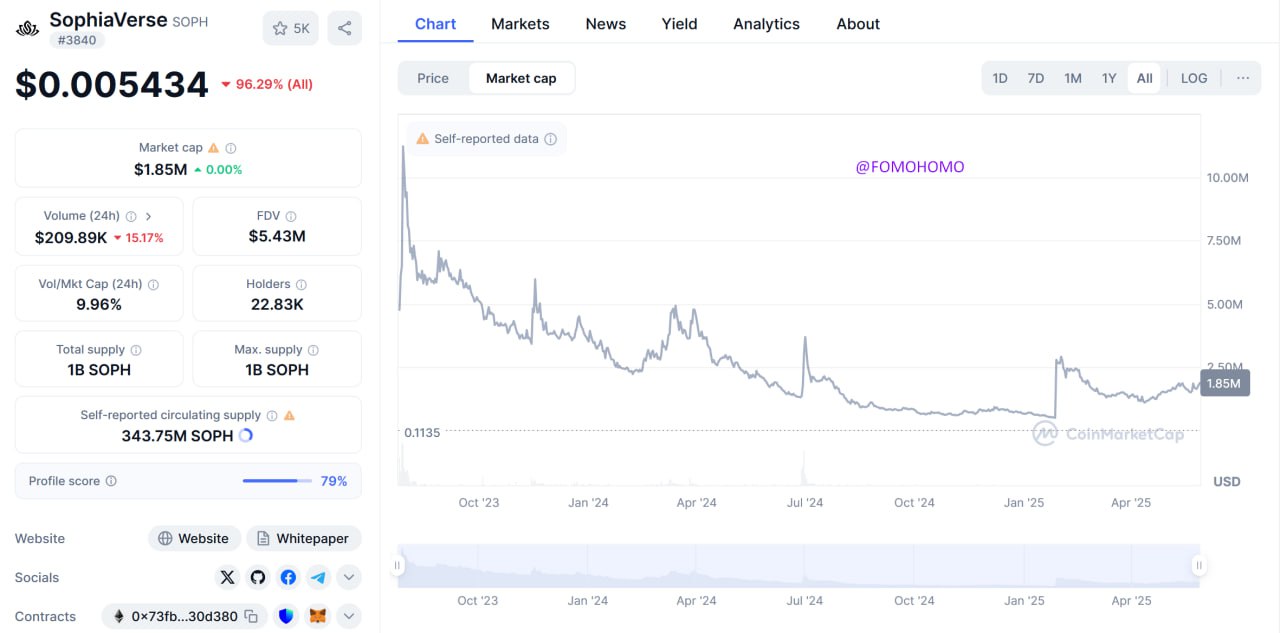Open the Total supply info icon
The width and height of the screenshot is (1280, 633).
(136, 350)
